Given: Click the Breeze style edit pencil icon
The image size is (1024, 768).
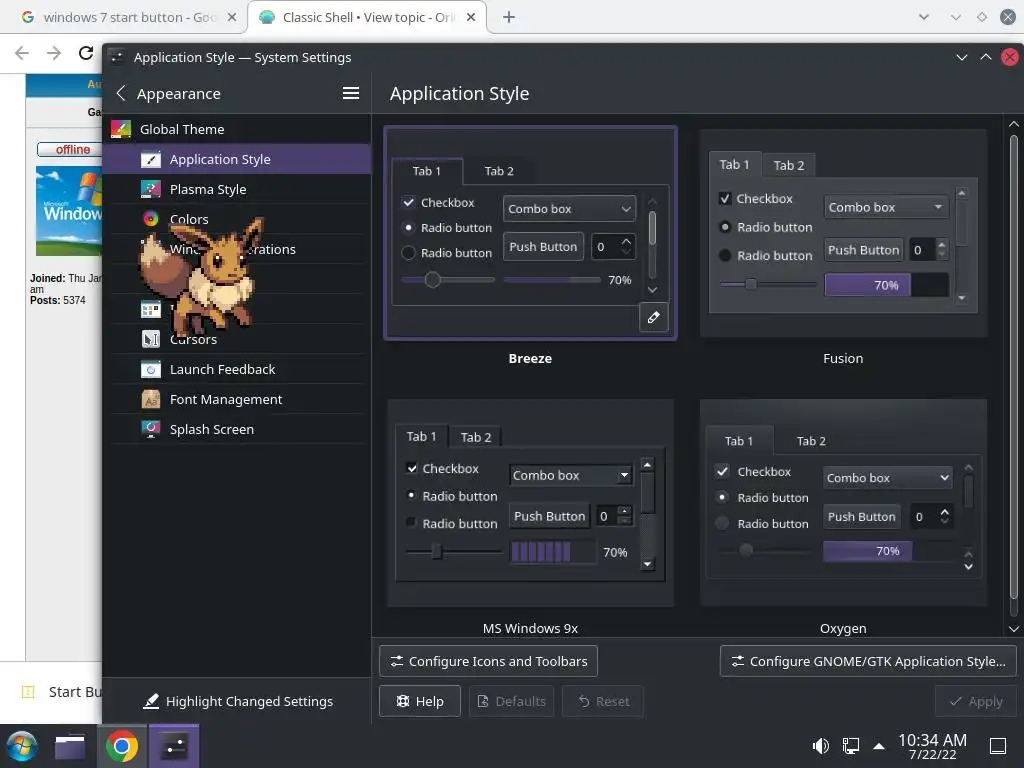Looking at the screenshot, I should tap(653, 317).
